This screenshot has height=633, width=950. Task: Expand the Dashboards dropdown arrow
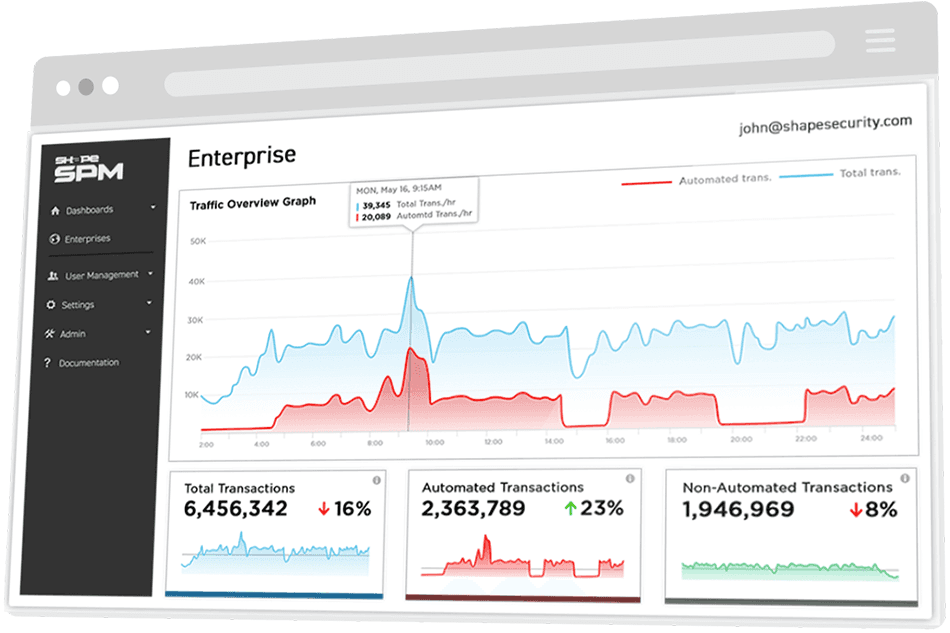(153, 208)
